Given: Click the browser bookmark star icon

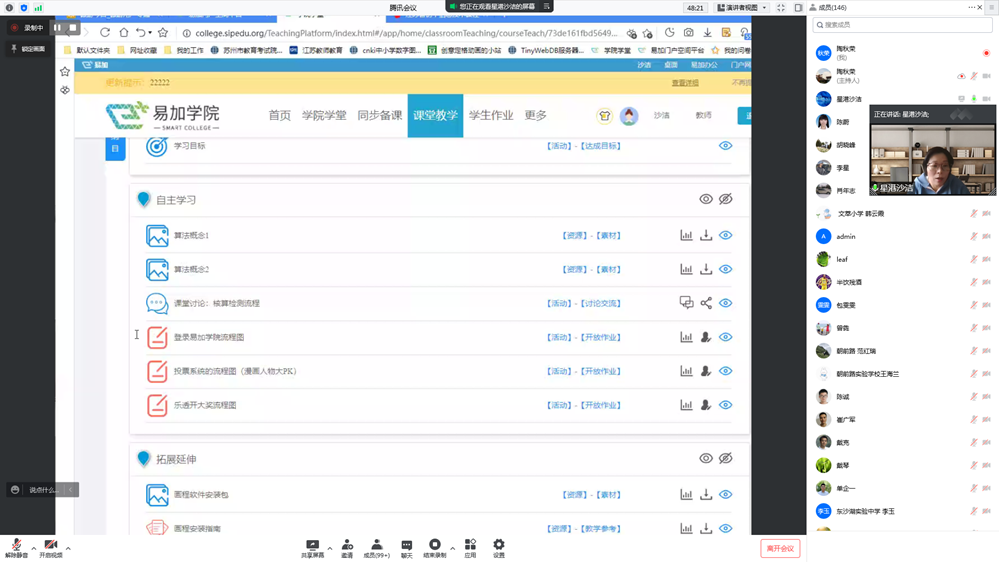Looking at the screenshot, I should [x=163, y=32].
